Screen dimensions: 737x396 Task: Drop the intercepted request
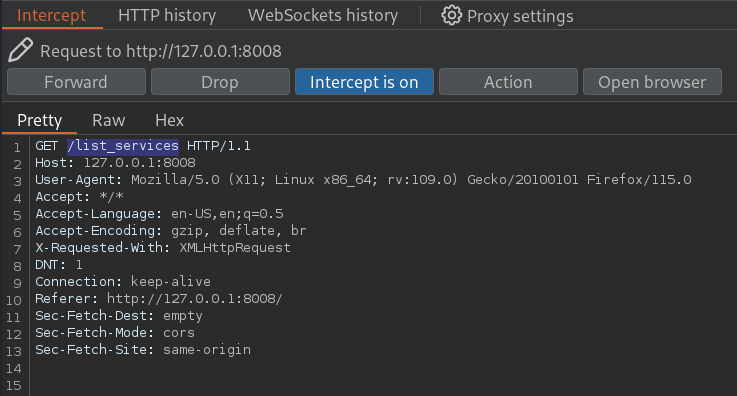(220, 82)
